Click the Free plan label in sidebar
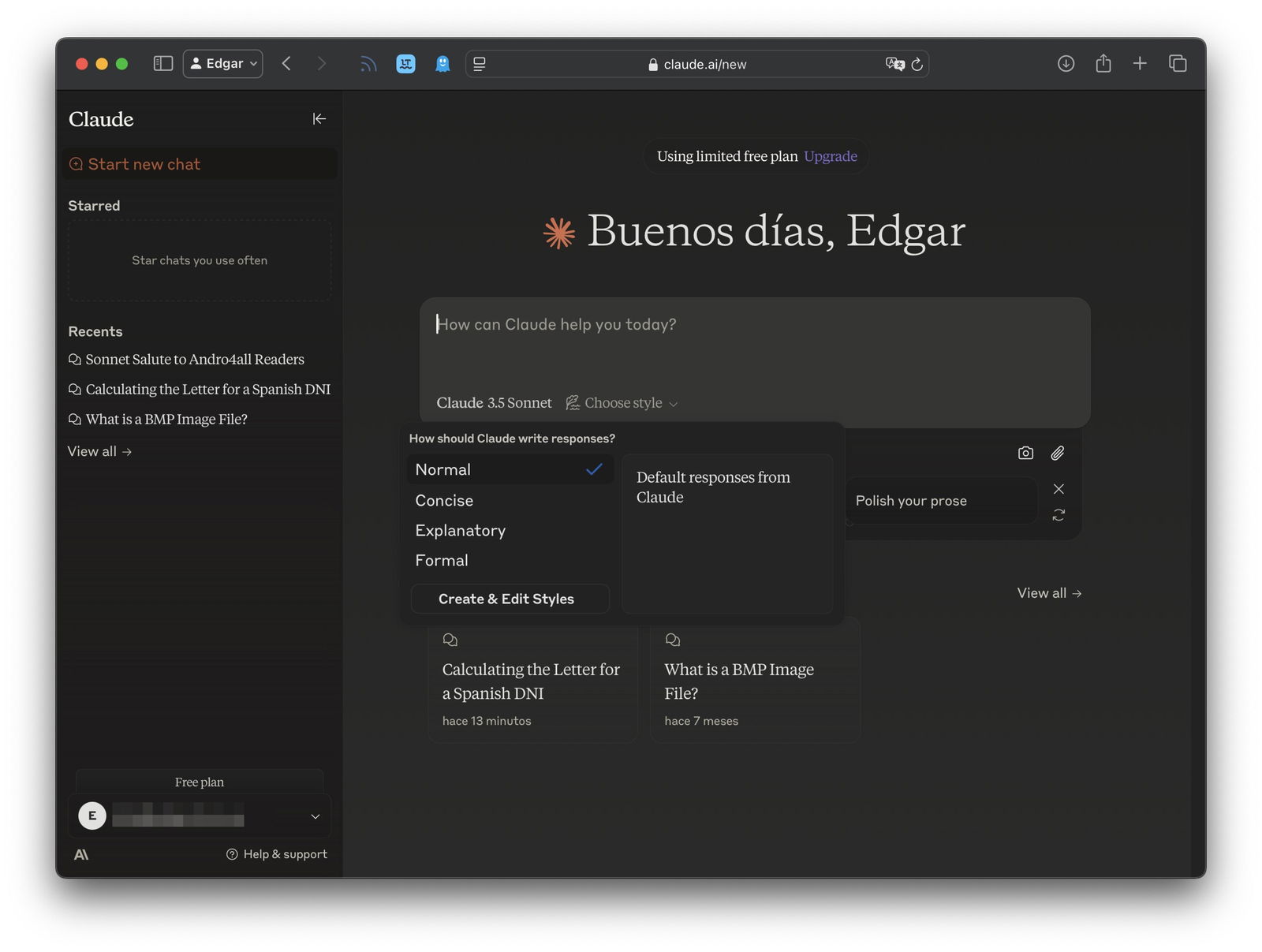The height and width of the screenshot is (952, 1262). tap(200, 782)
